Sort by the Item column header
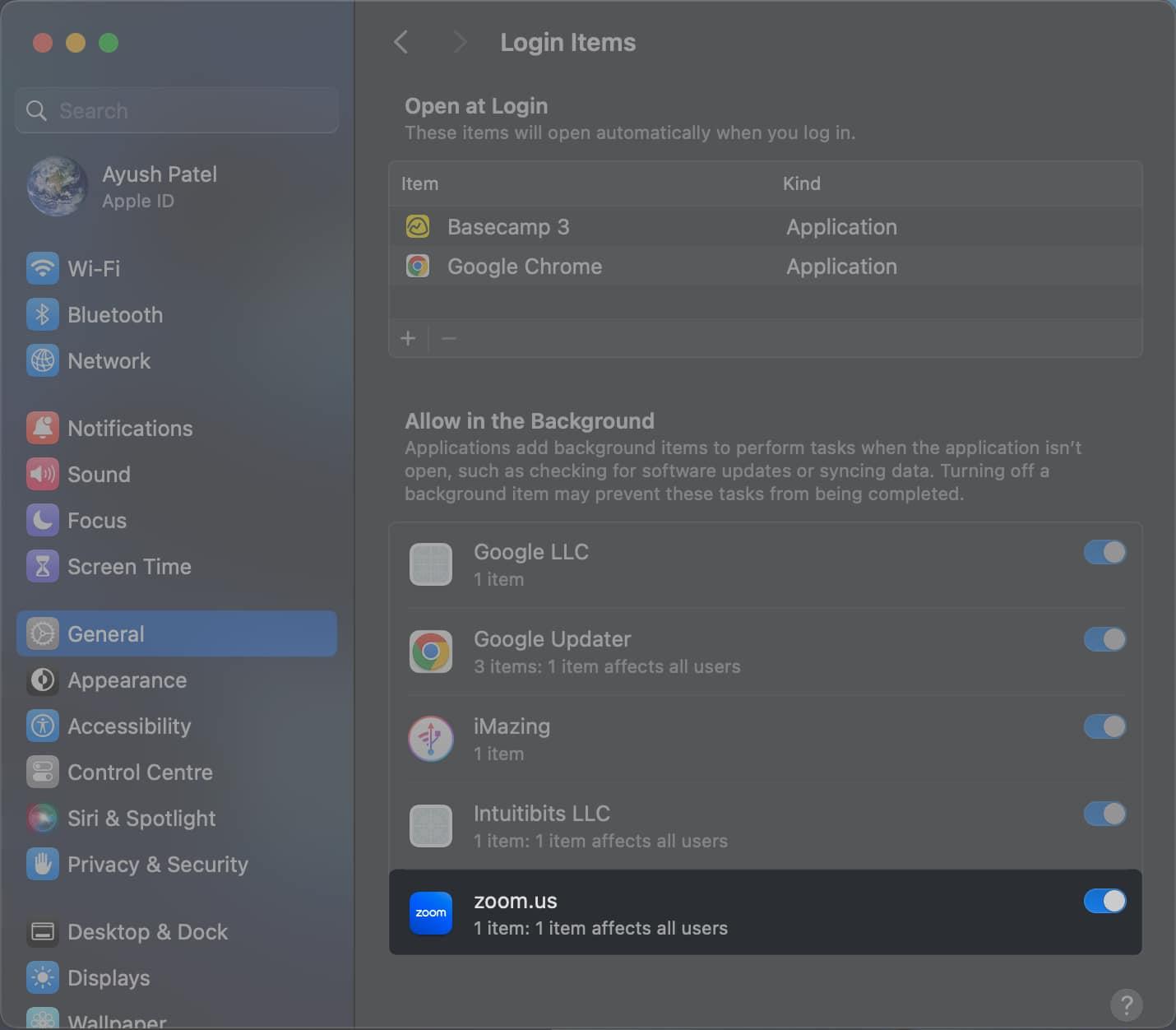Image resolution: width=1176 pixels, height=1030 pixels. tap(419, 183)
